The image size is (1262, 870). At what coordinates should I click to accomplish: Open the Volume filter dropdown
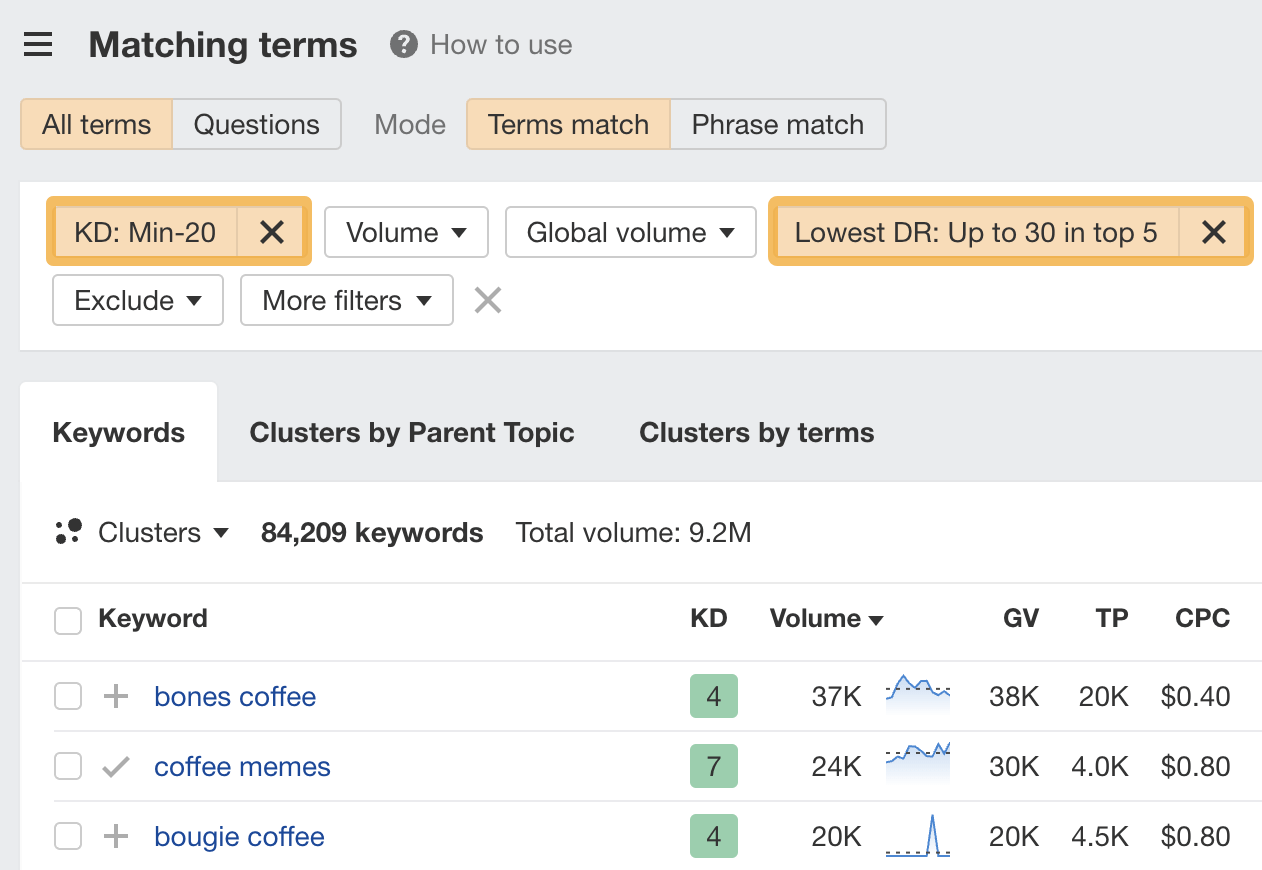pos(406,232)
